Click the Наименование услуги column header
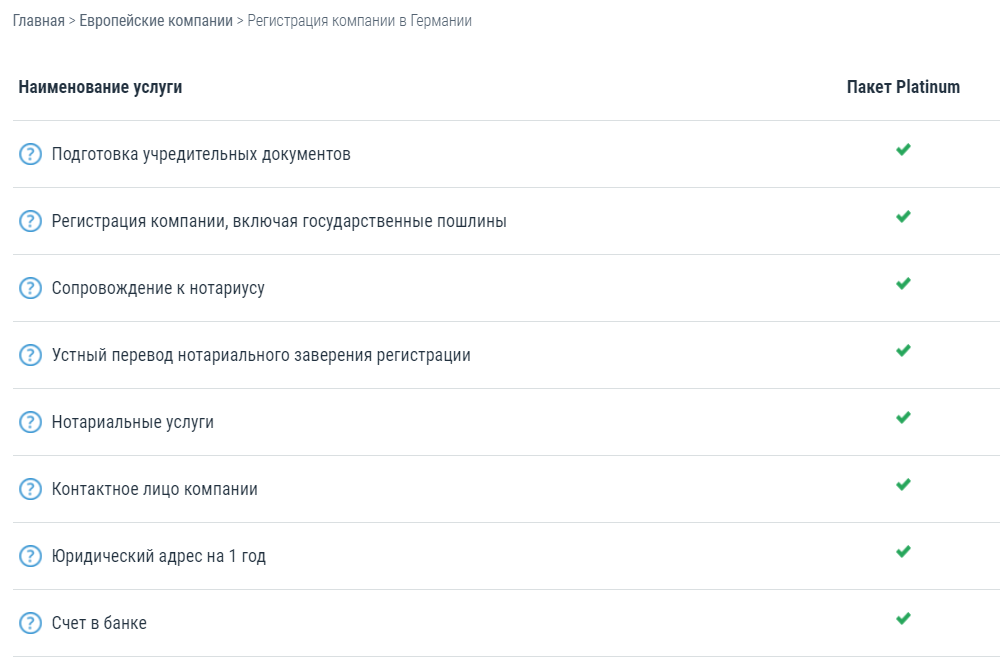 pos(100,87)
